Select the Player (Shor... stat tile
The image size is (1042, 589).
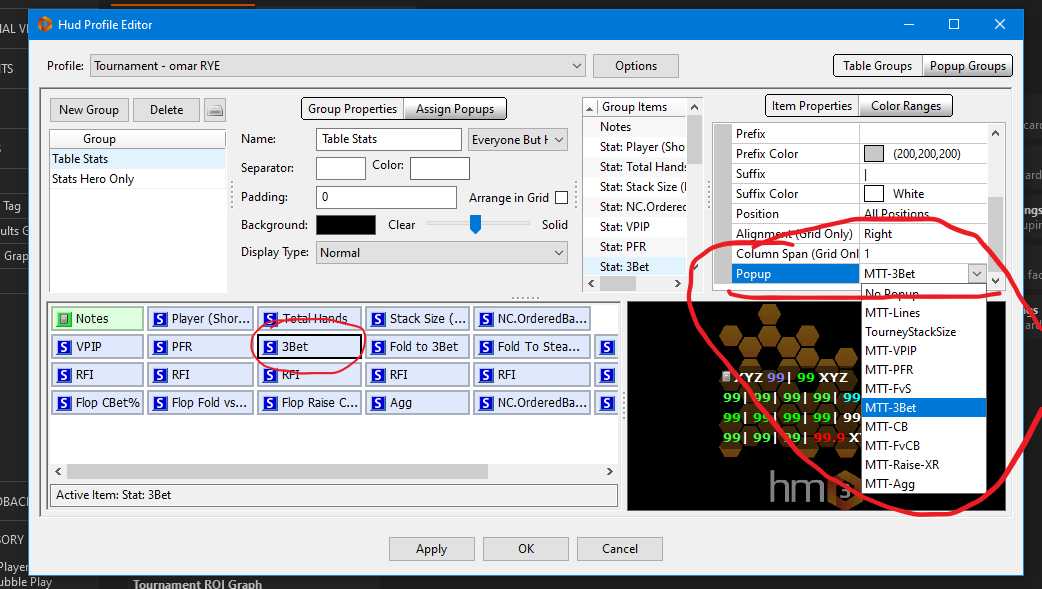(x=201, y=319)
